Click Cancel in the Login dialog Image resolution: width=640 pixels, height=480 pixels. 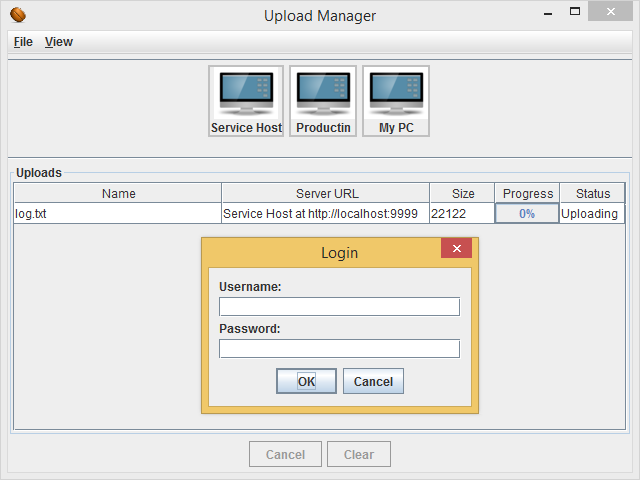coord(373,381)
